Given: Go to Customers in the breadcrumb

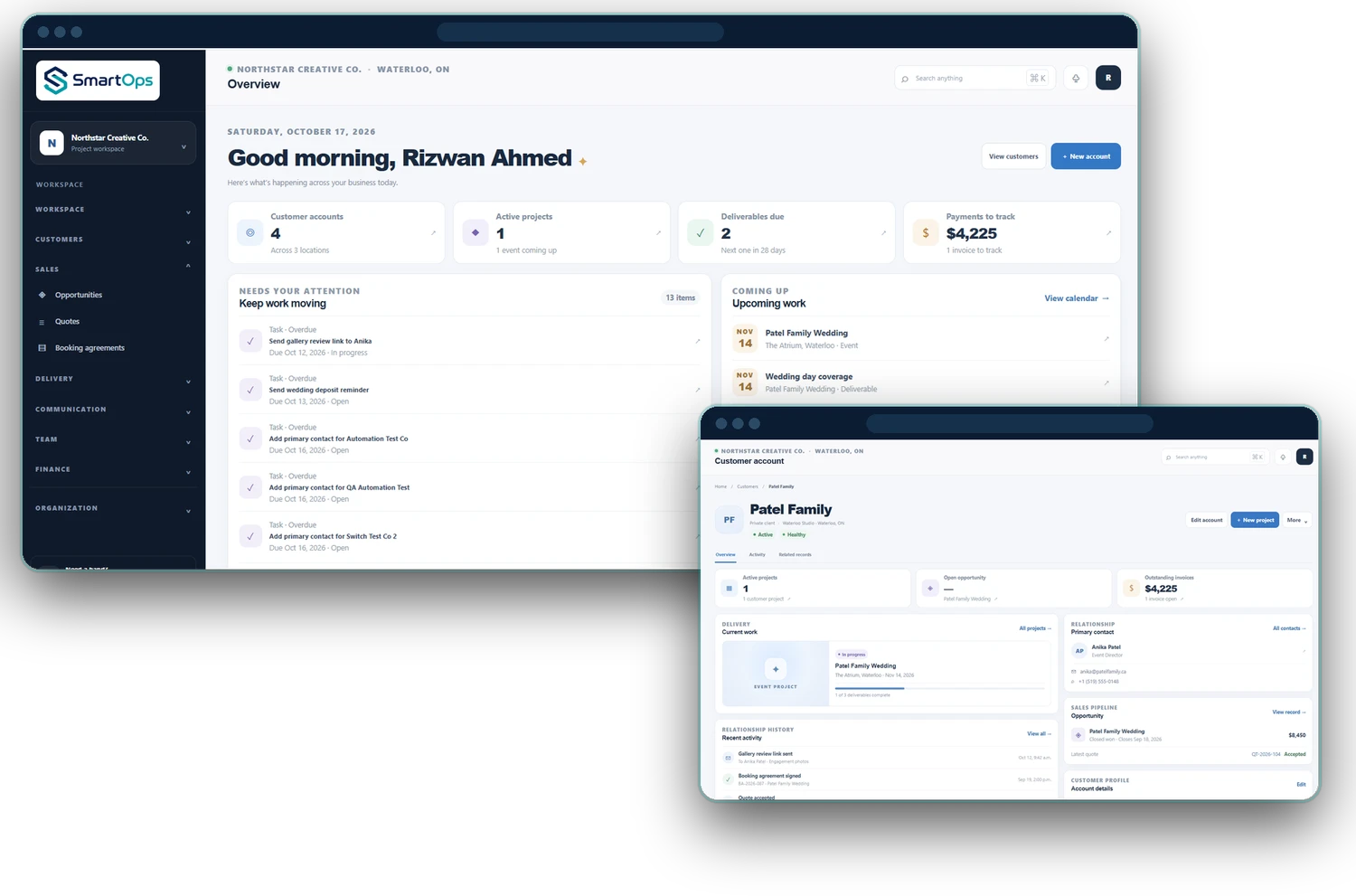Looking at the screenshot, I should pyautogui.click(x=748, y=486).
